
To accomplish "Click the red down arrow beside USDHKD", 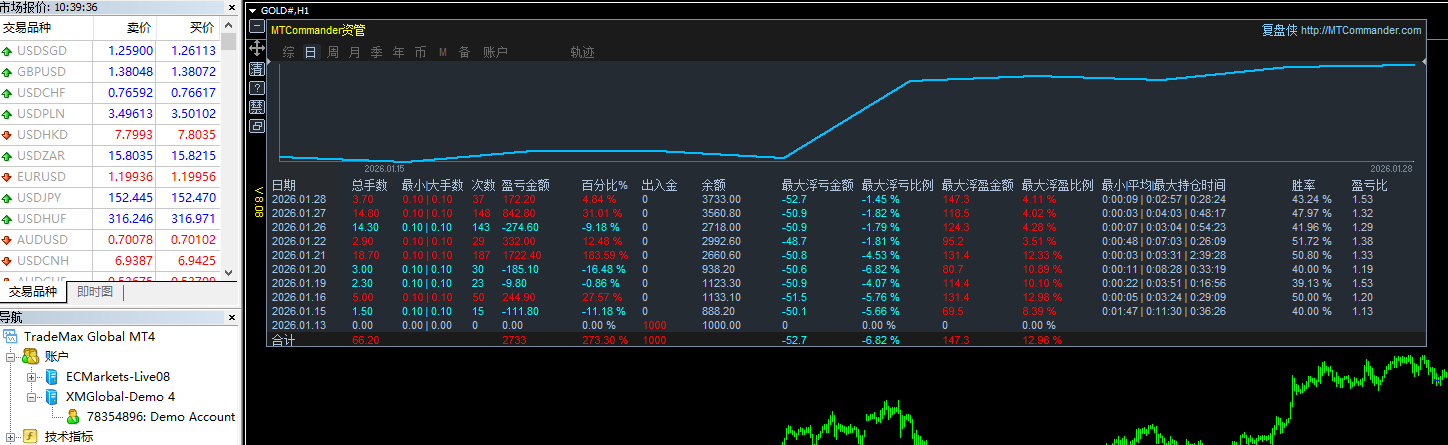I will click(8, 135).
